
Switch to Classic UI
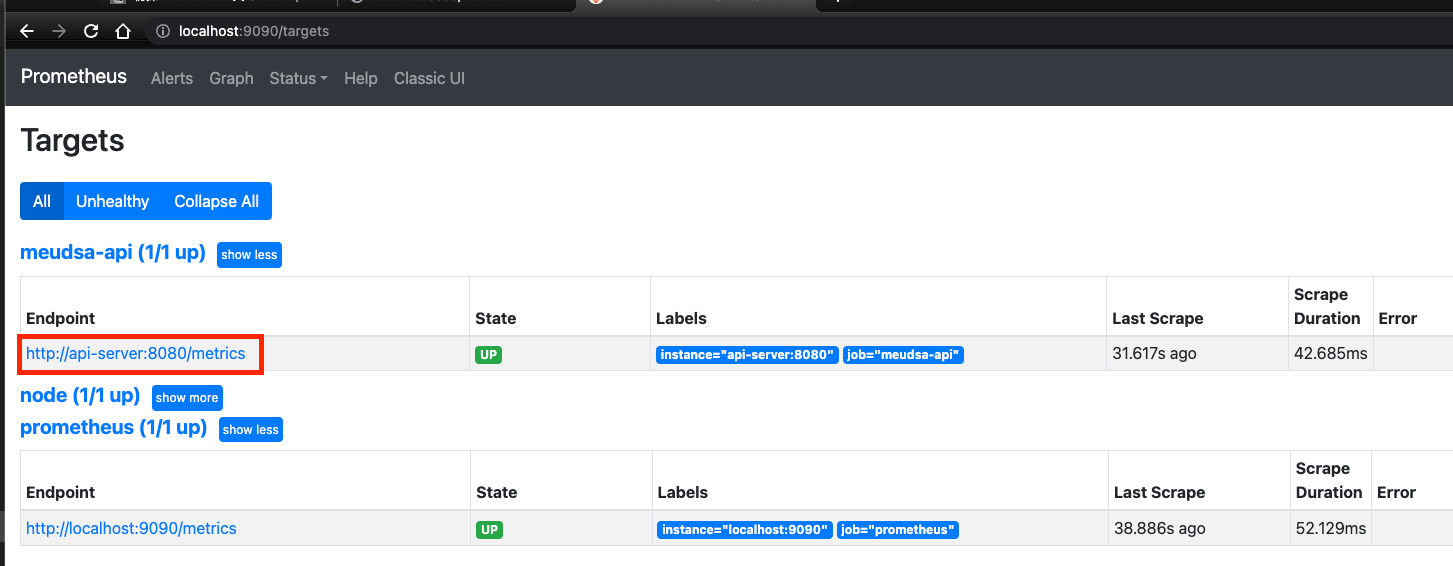tap(429, 78)
